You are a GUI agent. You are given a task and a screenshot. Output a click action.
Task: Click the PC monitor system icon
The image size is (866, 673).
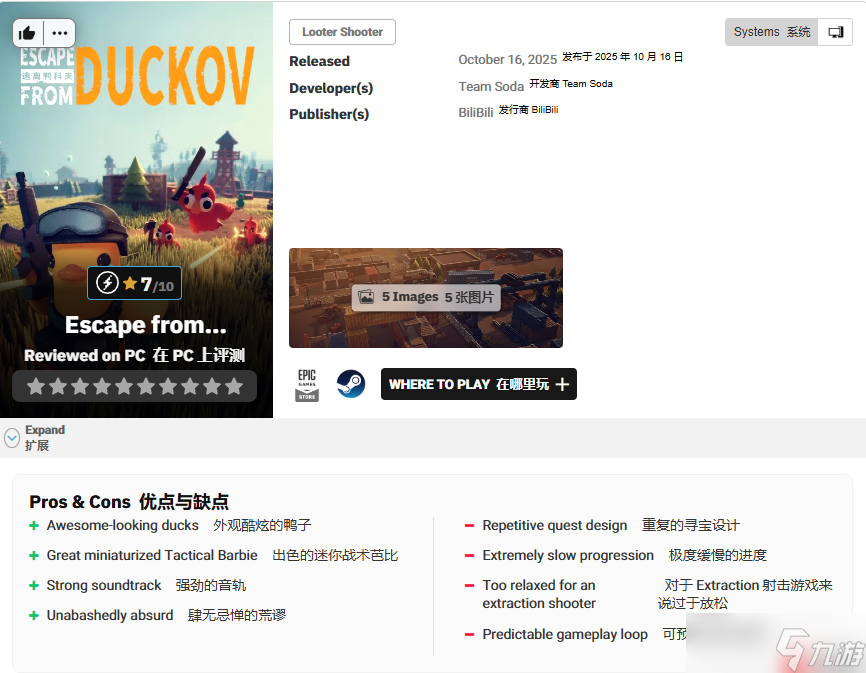pos(835,32)
